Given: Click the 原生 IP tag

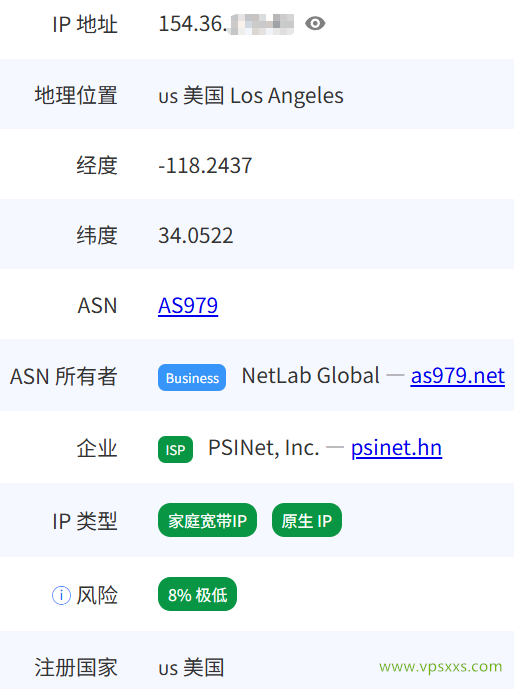Looking at the screenshot, I should click(x=307, y=520).
